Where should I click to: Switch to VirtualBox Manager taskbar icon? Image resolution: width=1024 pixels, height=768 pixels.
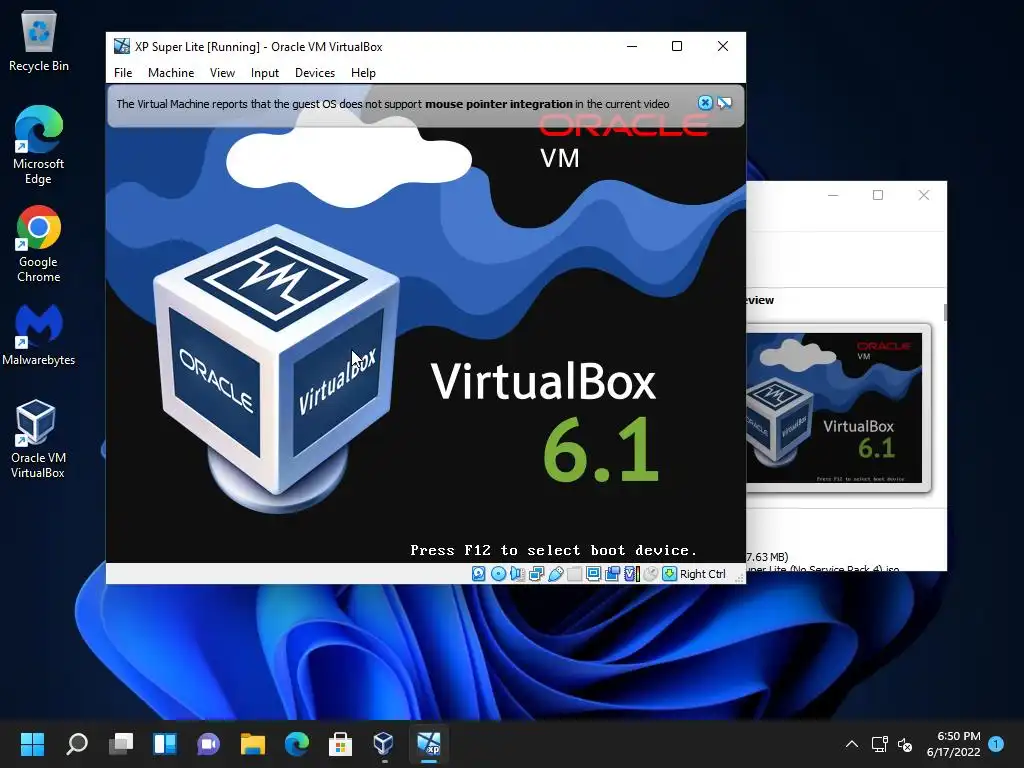coord(384,744)
